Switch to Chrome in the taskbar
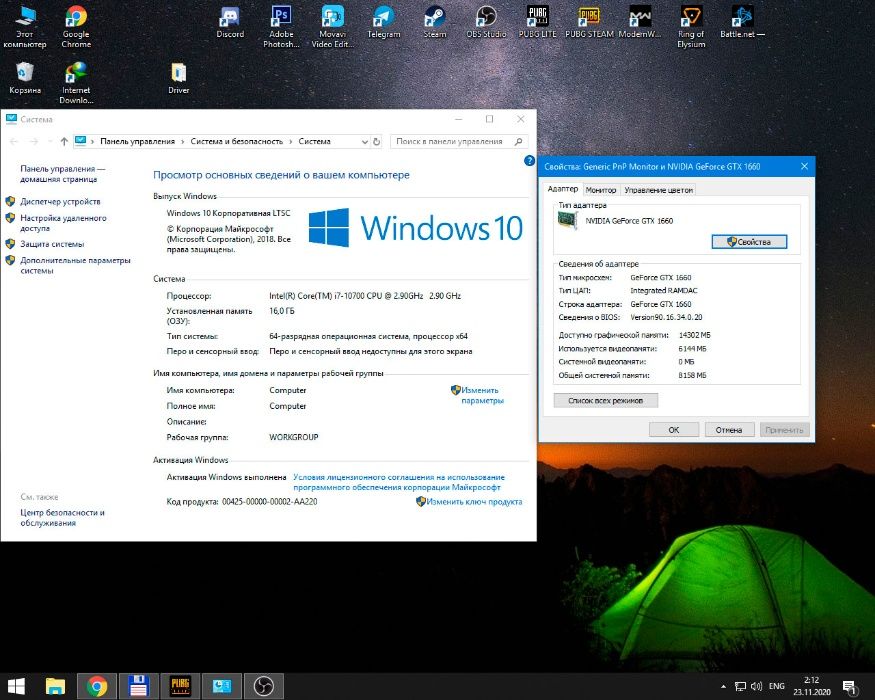The height and width of the screenshot is (700, 875). [x=97, y=686]
